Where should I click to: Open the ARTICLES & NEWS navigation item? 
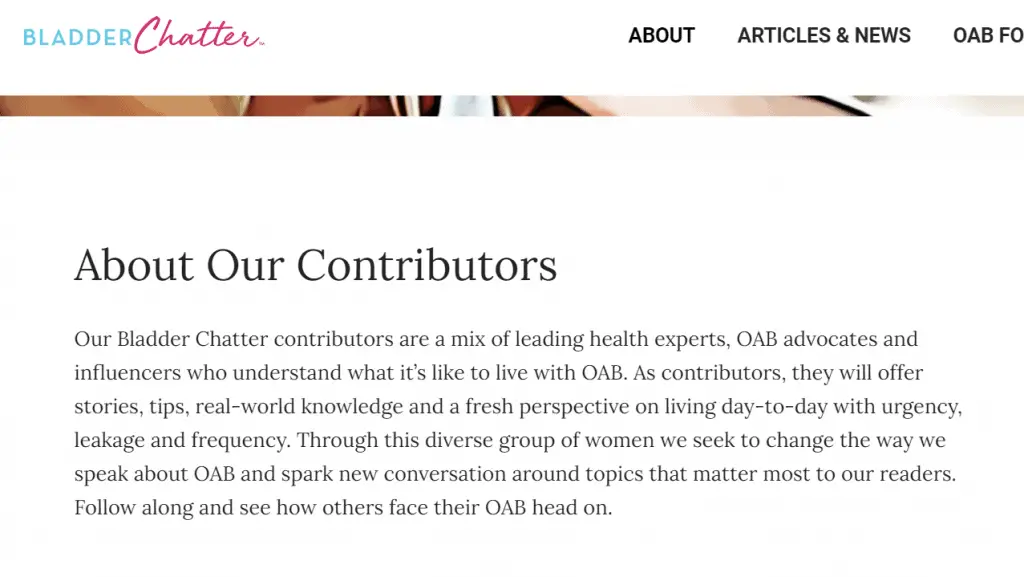(x=824, y=35)
